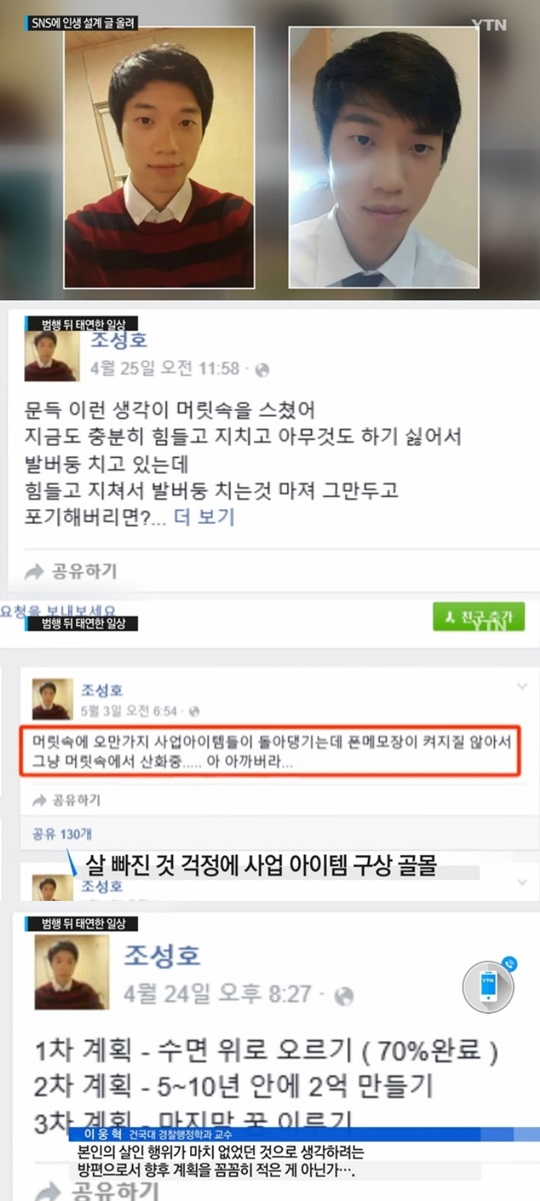The height and width of the screenshot is (1201, 540).
Task: Click the share arrow icon under the 4월 25일 post
Action: point(35,572)
